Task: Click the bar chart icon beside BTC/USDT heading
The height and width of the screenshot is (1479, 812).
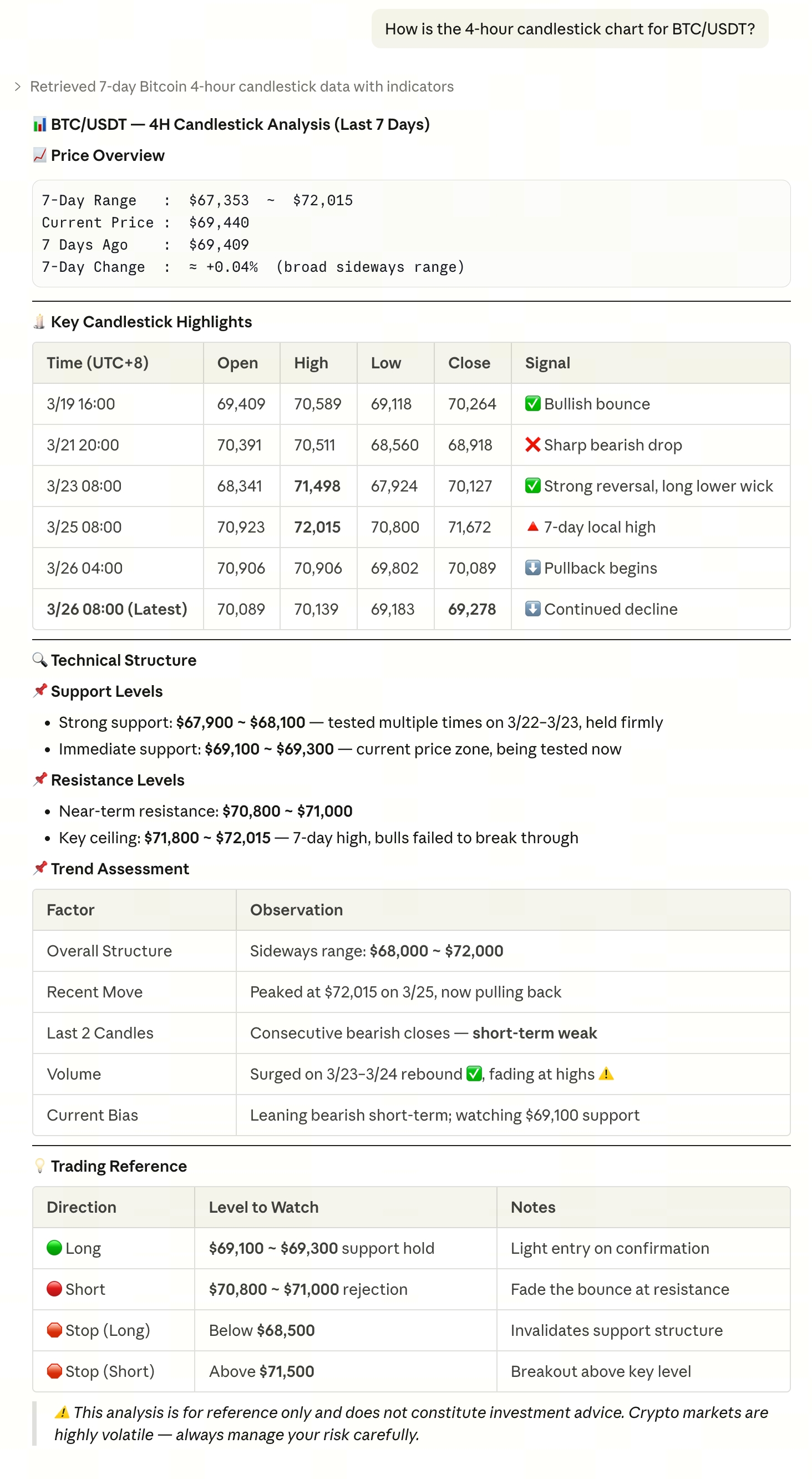Action: (x=39, y=125)
